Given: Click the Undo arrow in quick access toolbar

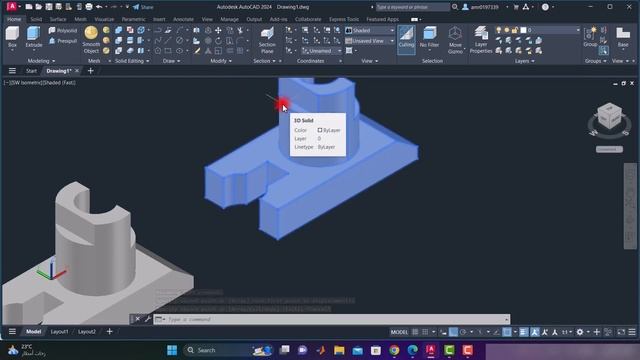Looking at the screenshot, I should [99, 7].
